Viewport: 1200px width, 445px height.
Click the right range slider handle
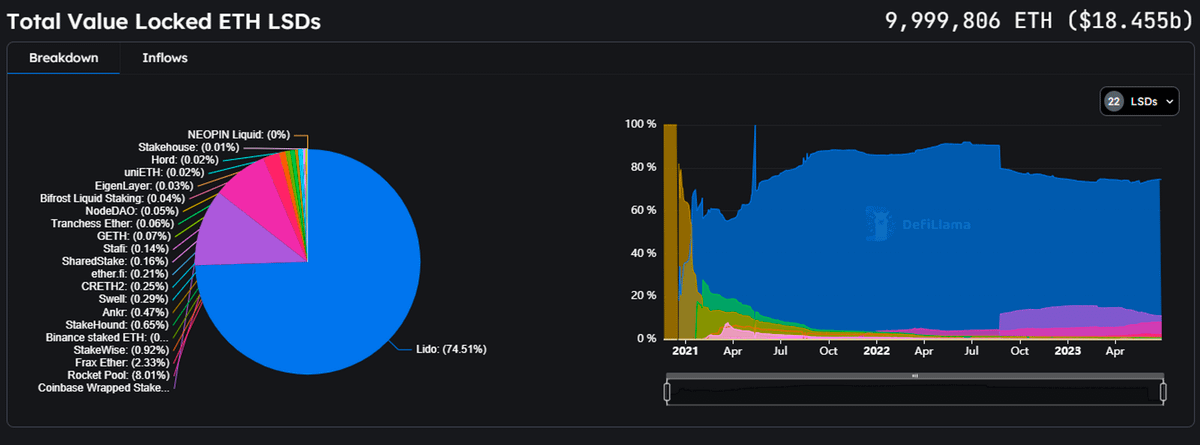click(1163, 392)
